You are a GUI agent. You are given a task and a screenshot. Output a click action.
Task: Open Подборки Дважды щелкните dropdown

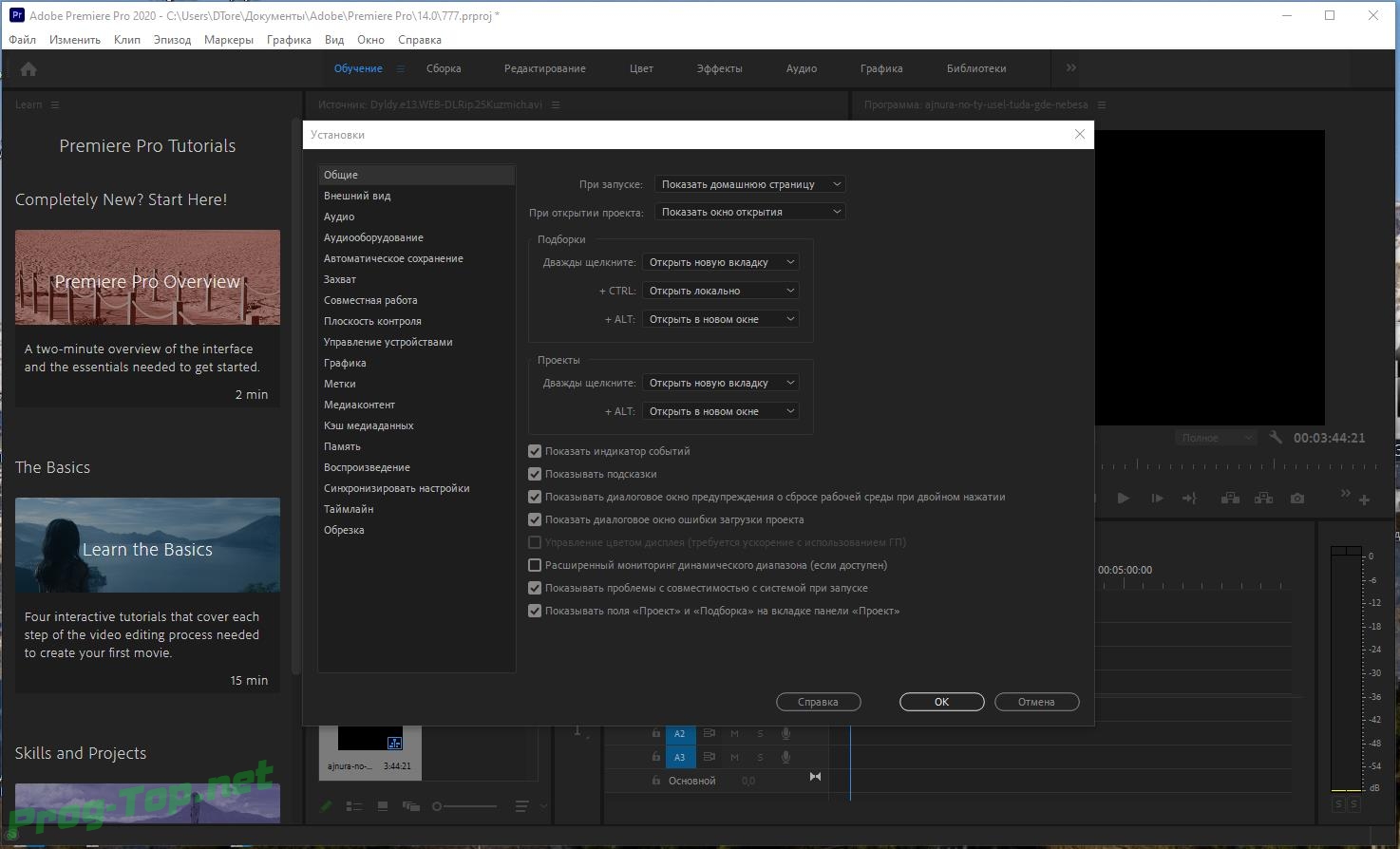721,262
